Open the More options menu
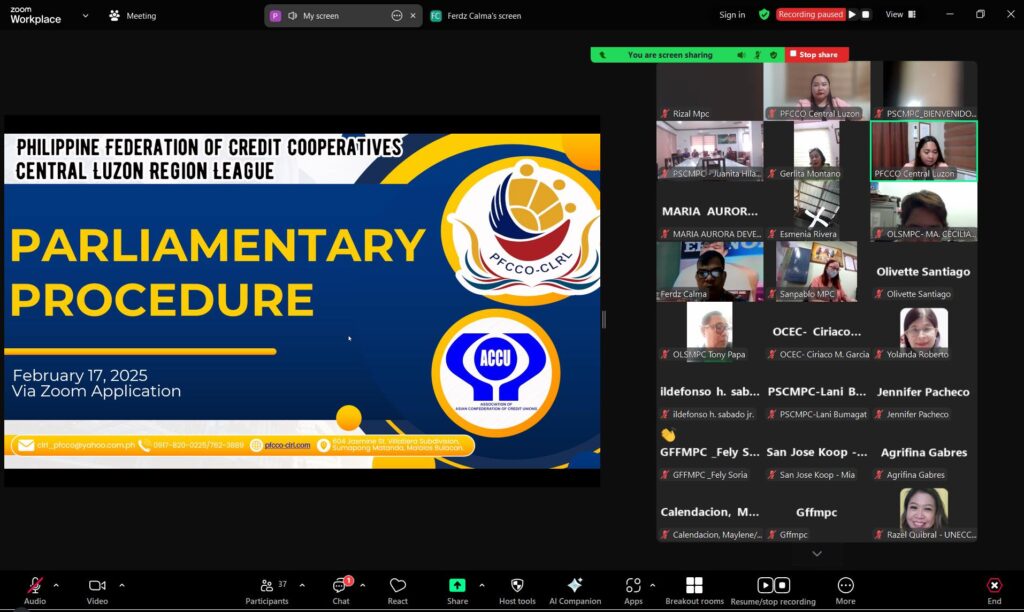This screenshot has width=1024, height=612. [x=845, y=590]
